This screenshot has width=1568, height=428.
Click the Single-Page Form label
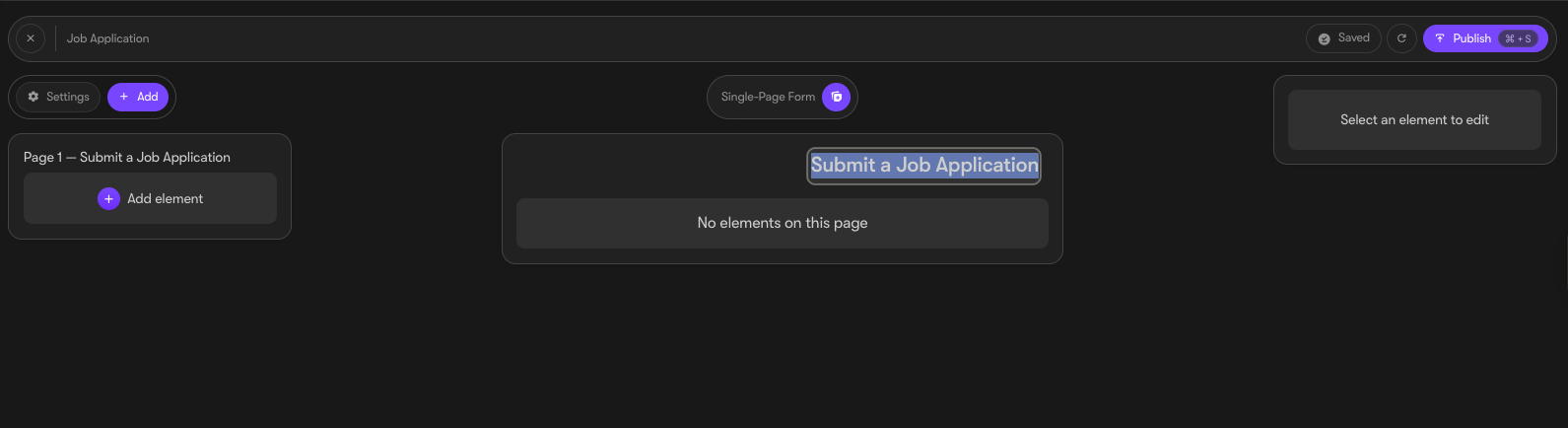click(768, 97)
